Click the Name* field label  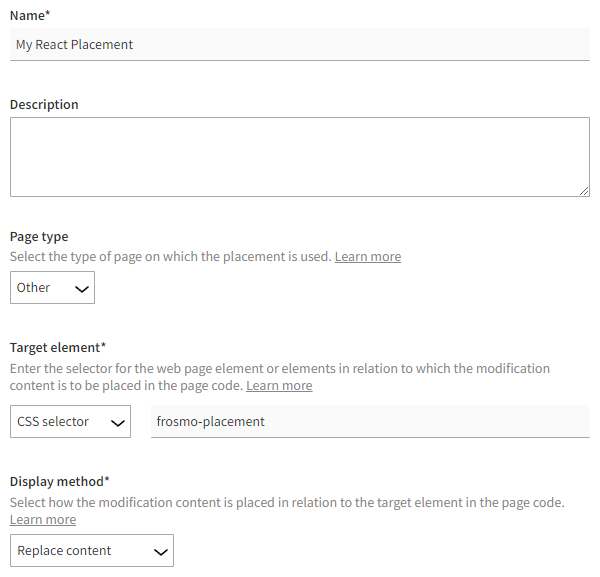30,14
